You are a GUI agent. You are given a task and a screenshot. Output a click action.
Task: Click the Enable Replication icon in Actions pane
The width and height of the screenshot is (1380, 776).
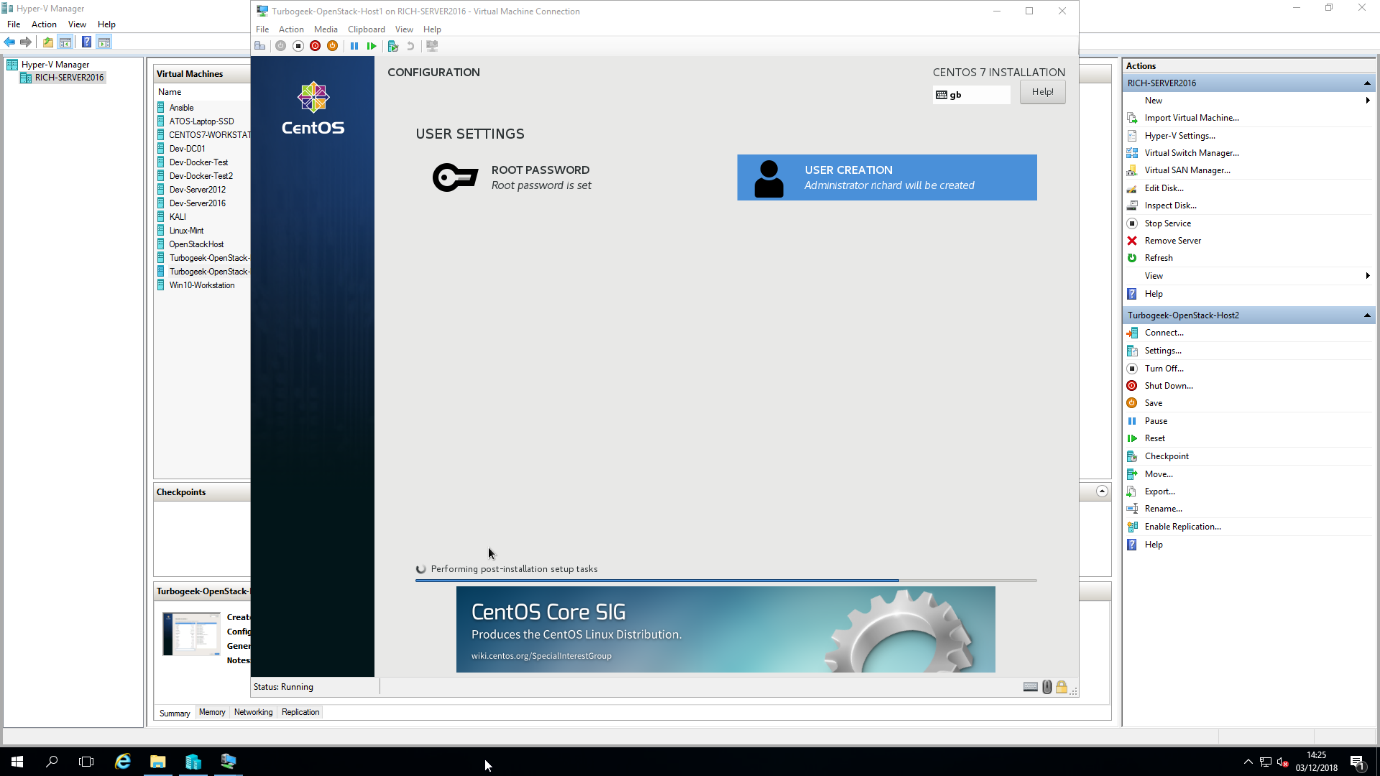point(1132,527)
